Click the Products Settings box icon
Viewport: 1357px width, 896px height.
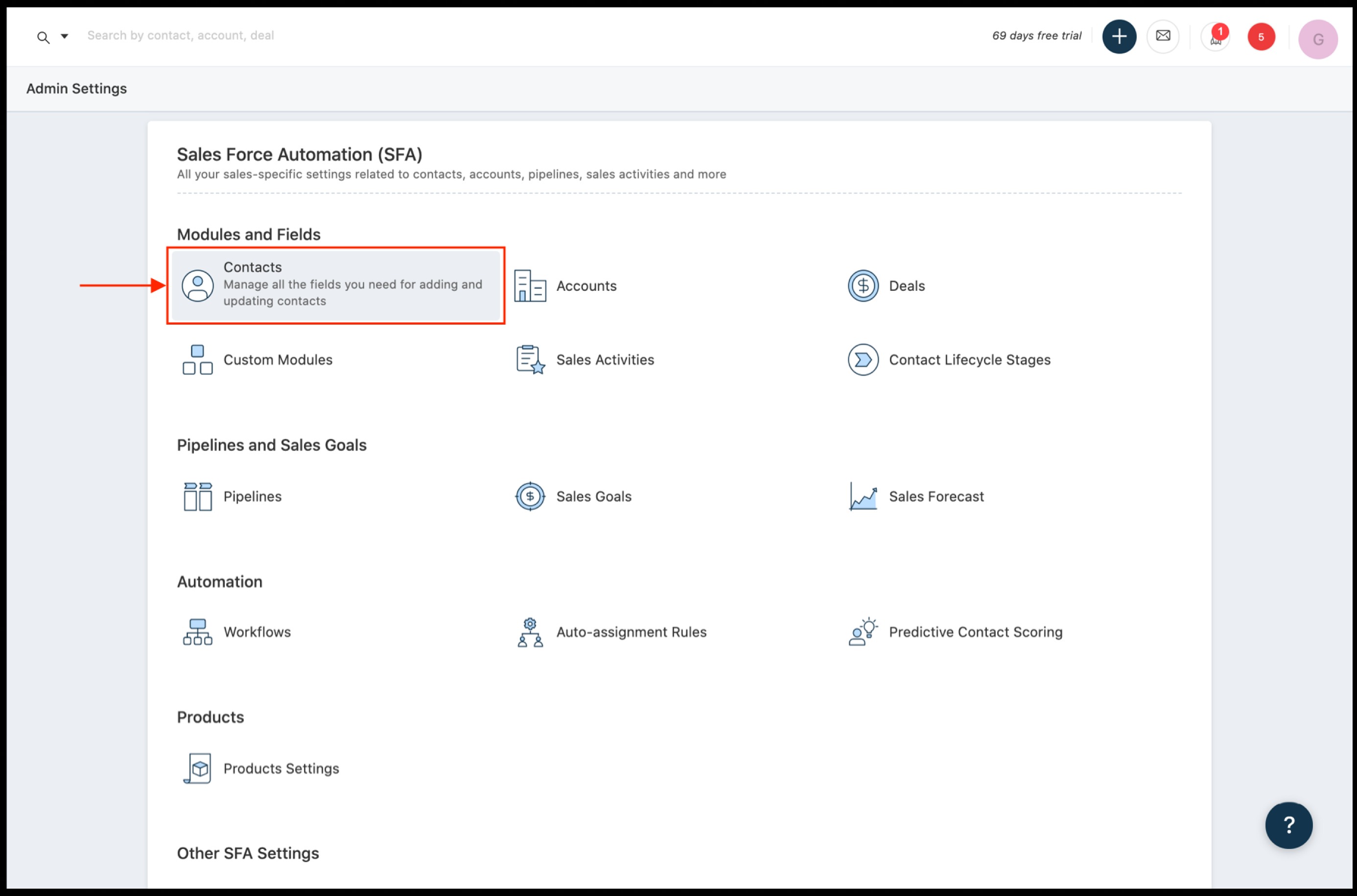(198, 768)
